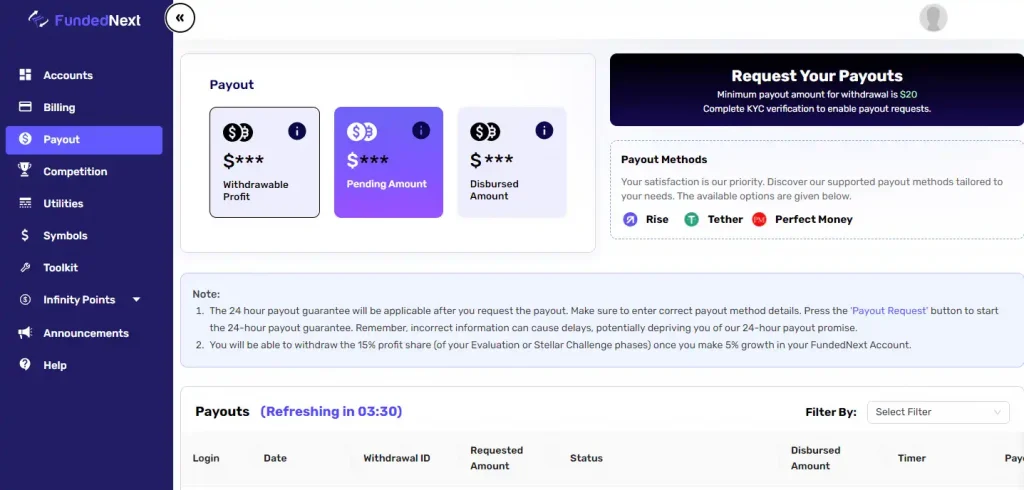Image resolution: width=1024 pixels, height=490 pixels.
Task: Click the Perfect Money label text
Action: coord(814,220)
